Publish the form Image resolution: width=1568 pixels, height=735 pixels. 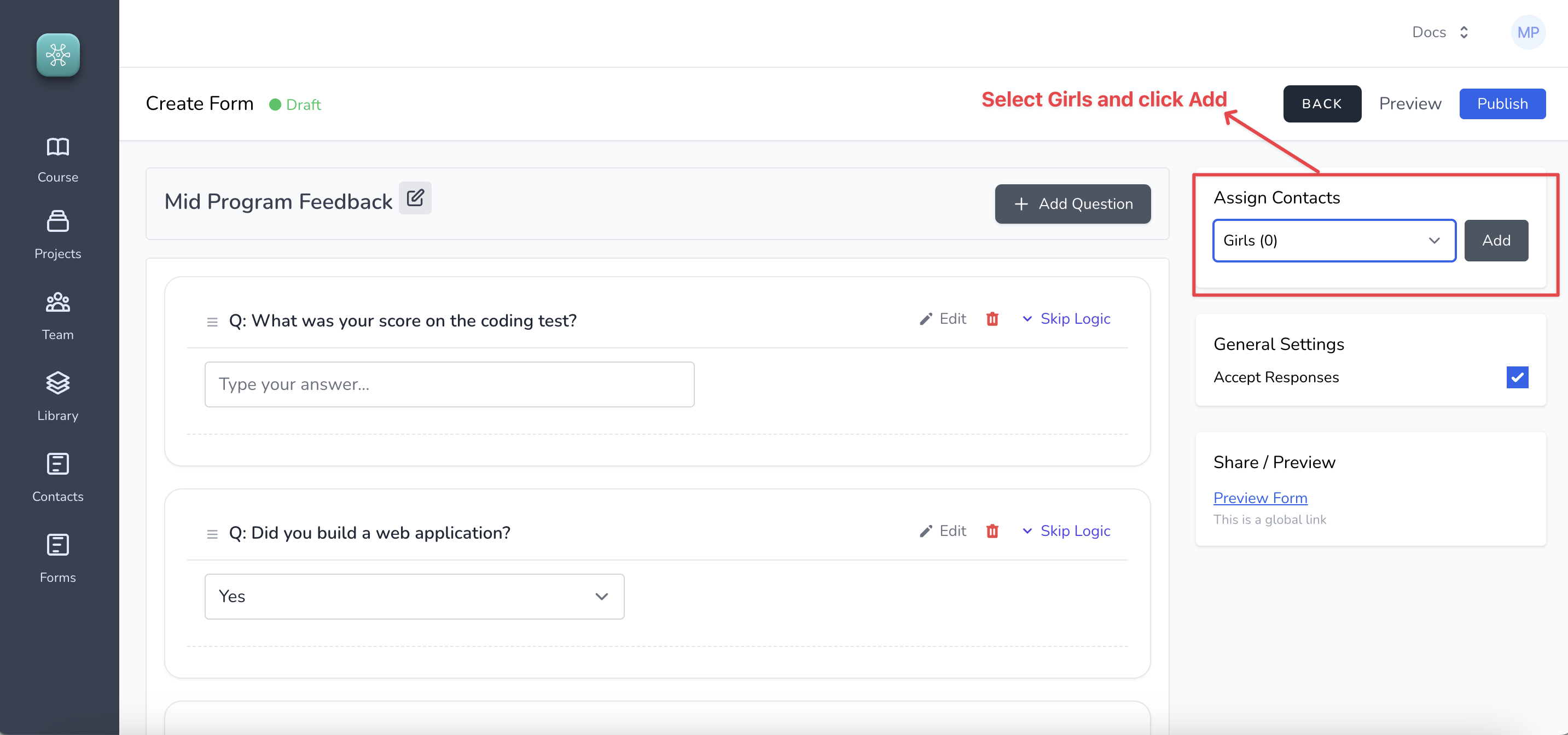[x=1502, y=103]
